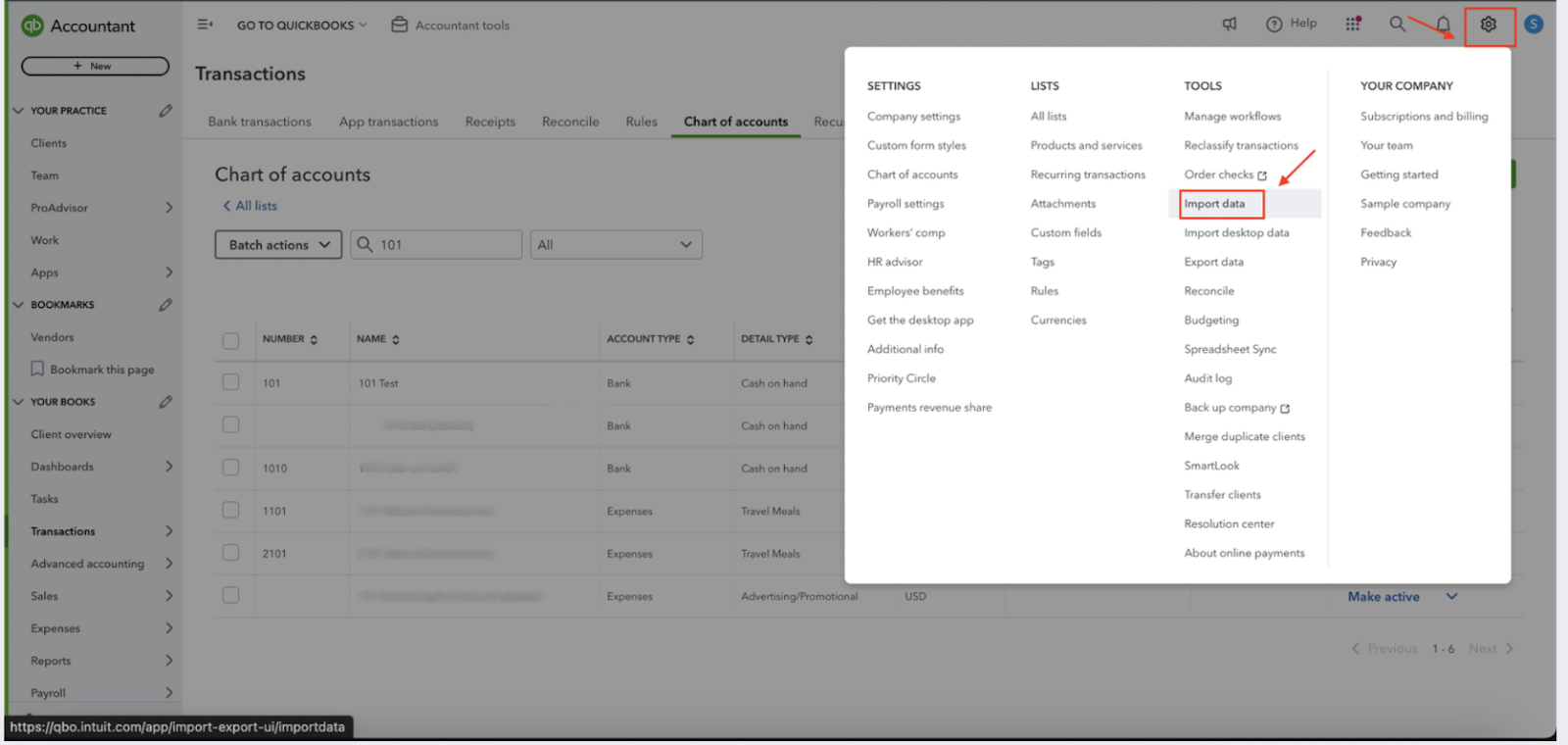The width and height of the screenshot is (1568, 745).
Task: Tick the select-all header checkbox
Action: click(x=230, y=340)
